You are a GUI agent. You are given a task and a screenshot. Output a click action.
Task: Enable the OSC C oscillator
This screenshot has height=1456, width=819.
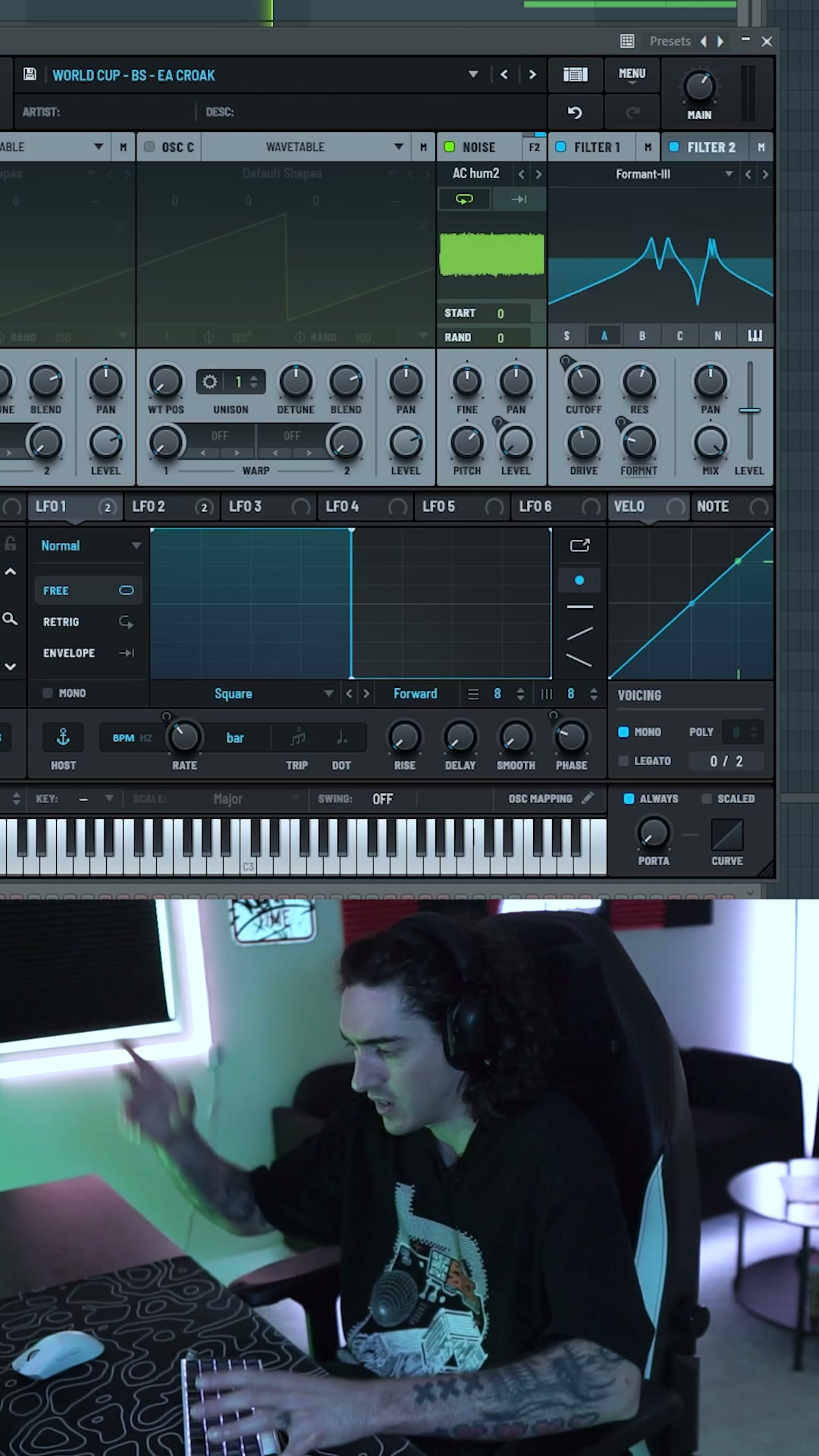[x=149, y=147]
